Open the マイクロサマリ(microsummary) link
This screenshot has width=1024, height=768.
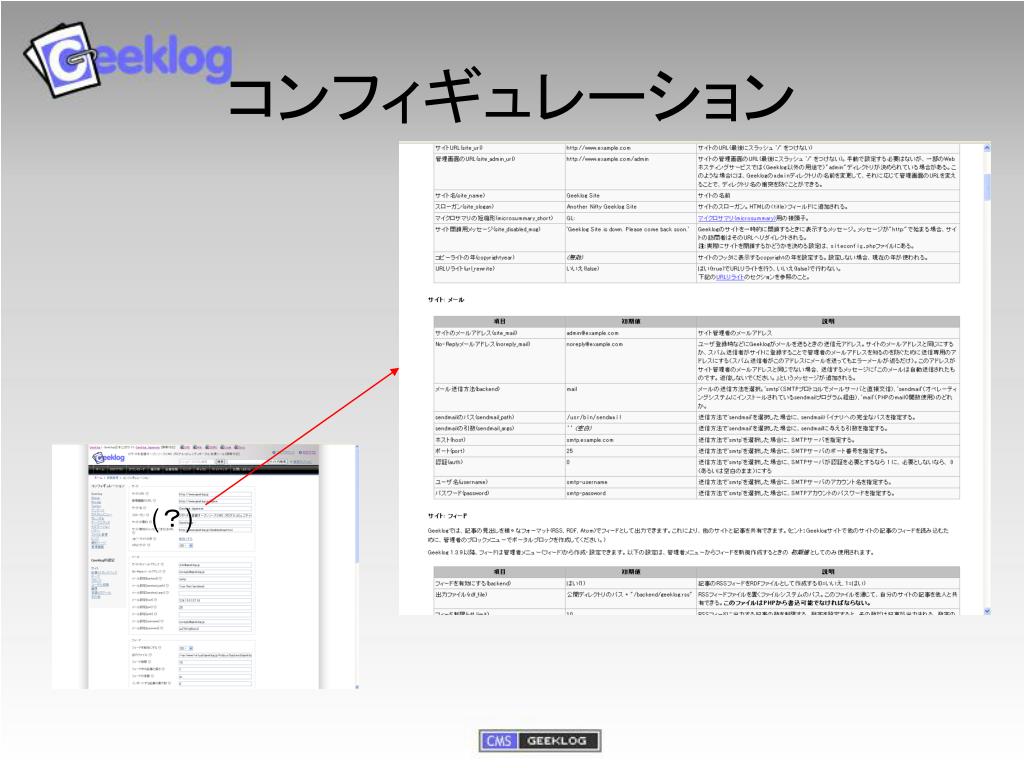coord(735,218)
